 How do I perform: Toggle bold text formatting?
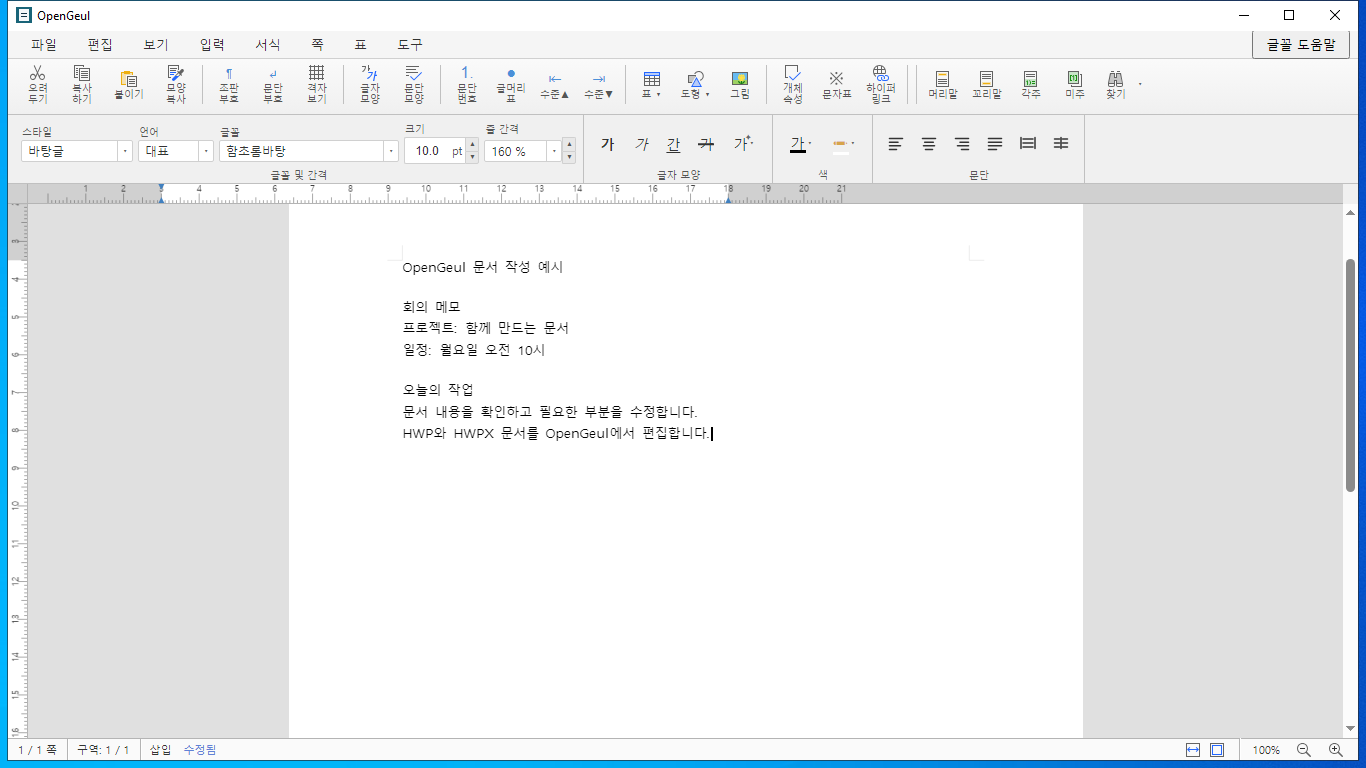[x=607, y=144]
